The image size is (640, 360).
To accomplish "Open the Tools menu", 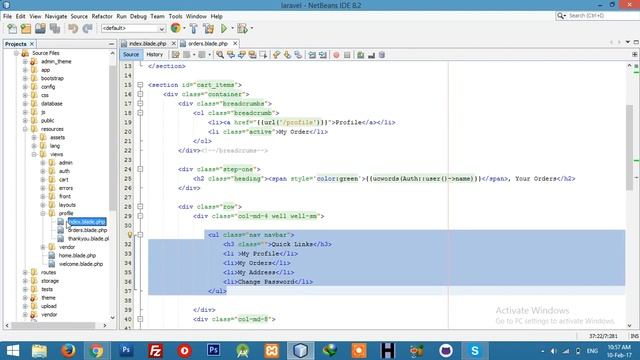I will [176, 16].
